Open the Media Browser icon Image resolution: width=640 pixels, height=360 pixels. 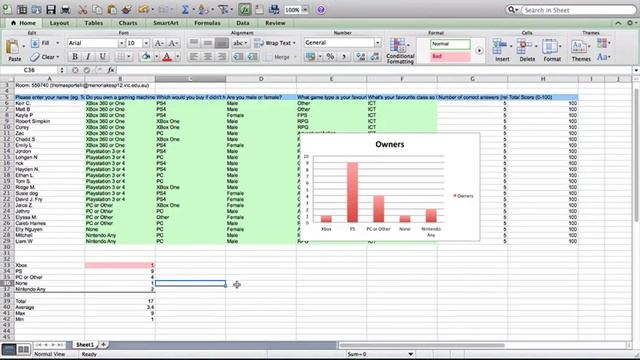[274, 9]
